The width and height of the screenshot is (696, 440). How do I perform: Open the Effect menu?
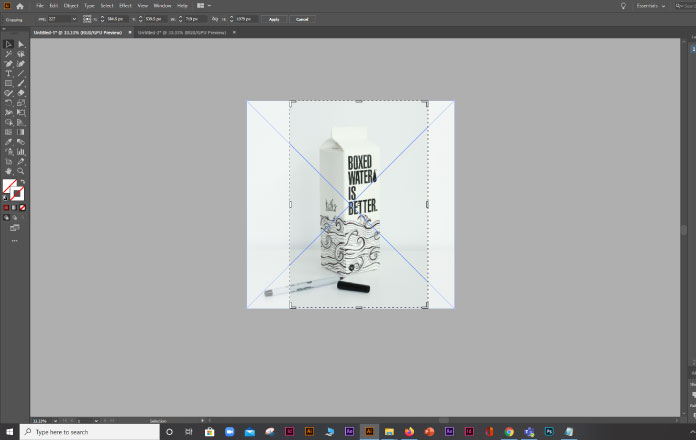125,6
